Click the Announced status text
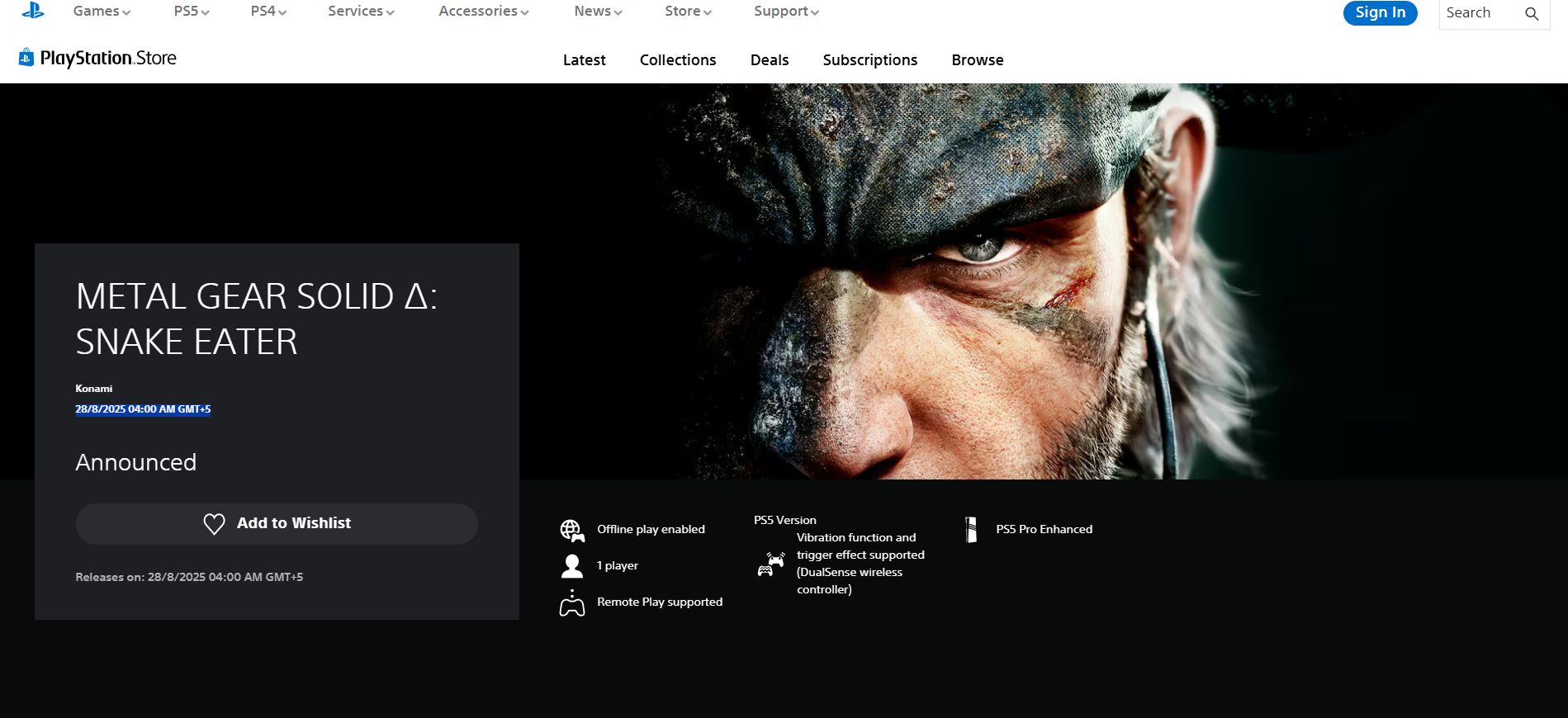 coord(136,462)
